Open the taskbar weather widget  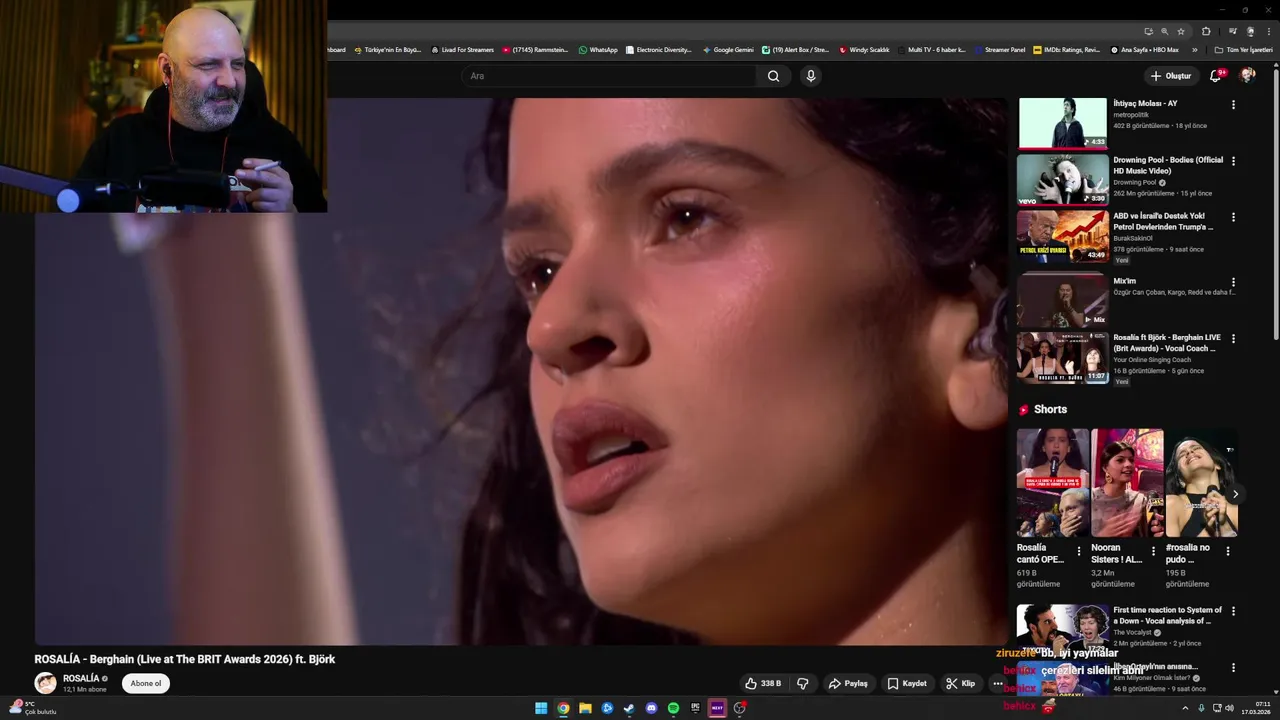click(x=32, y=708)
